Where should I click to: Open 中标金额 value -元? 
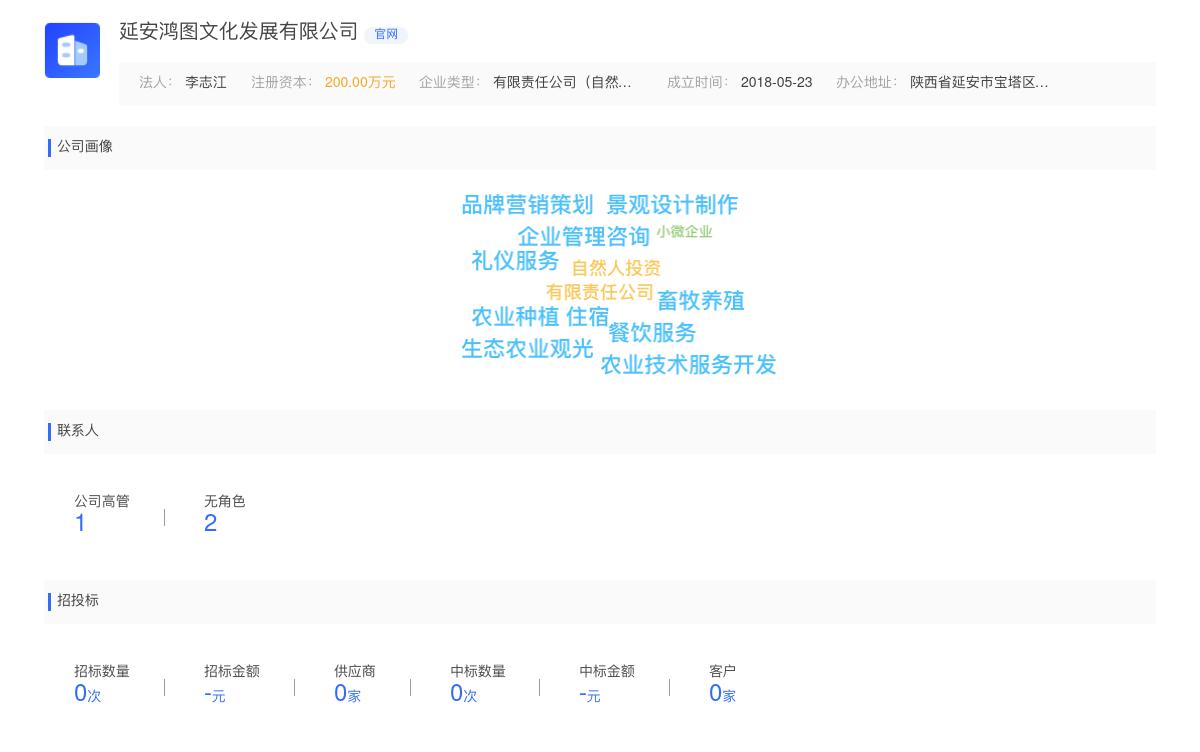point(589,694)
